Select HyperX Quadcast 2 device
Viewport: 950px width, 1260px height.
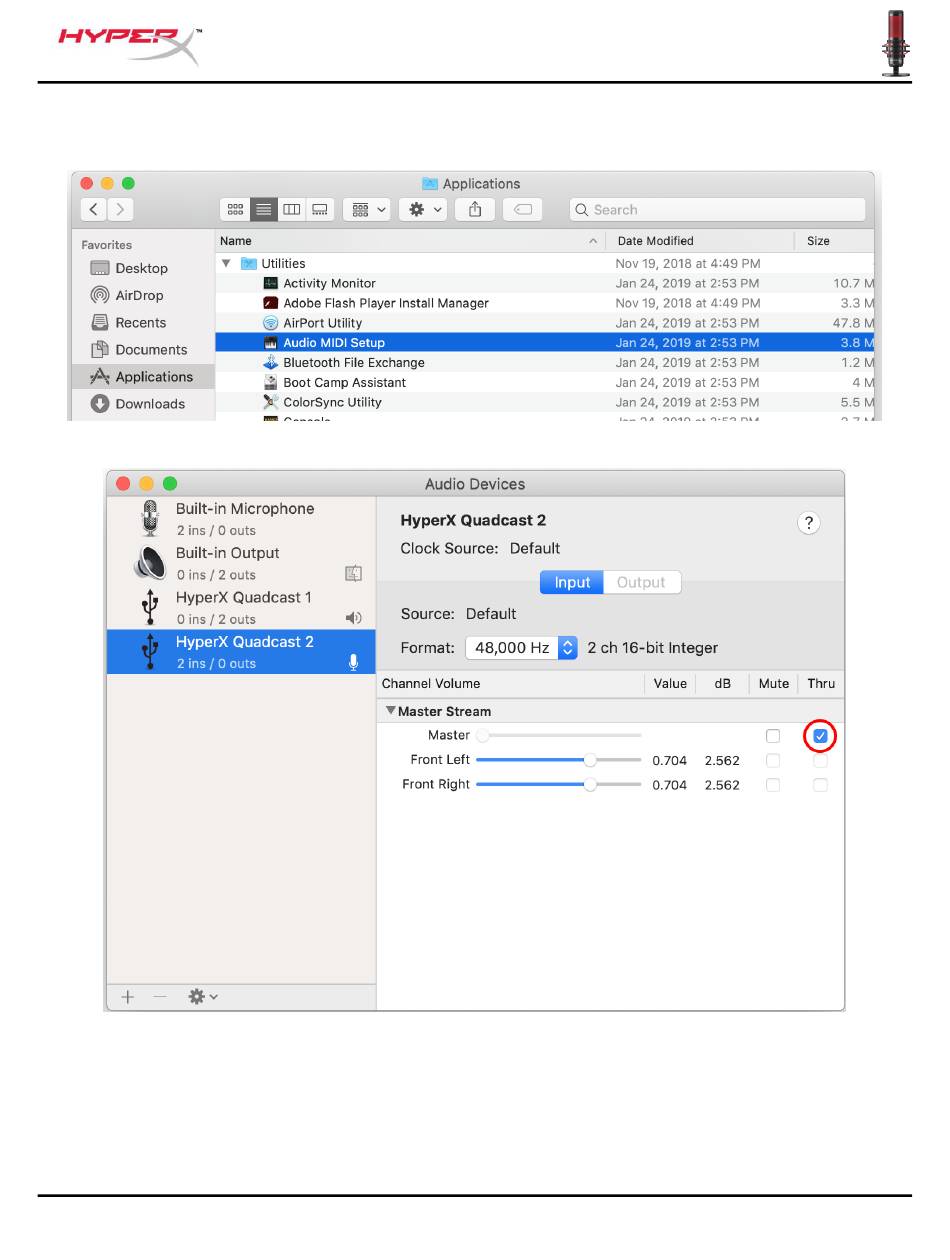241,652
